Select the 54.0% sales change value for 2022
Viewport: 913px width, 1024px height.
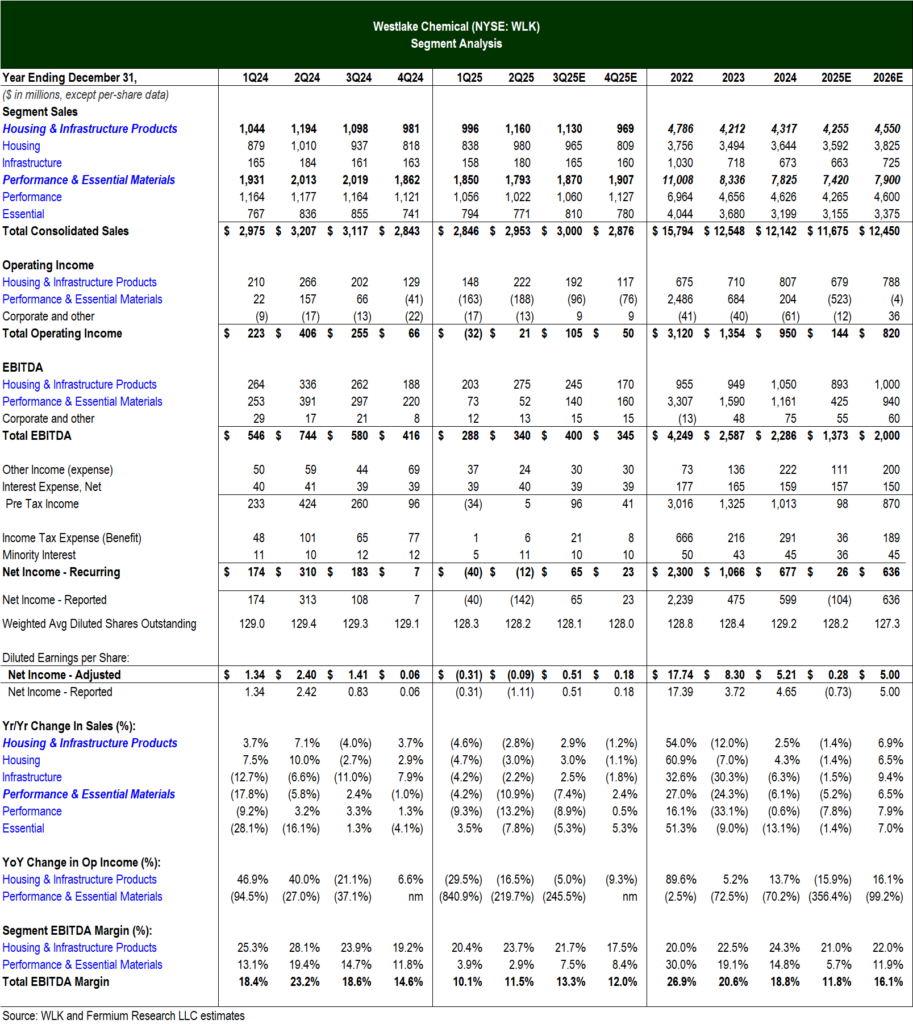click(681, 743)
